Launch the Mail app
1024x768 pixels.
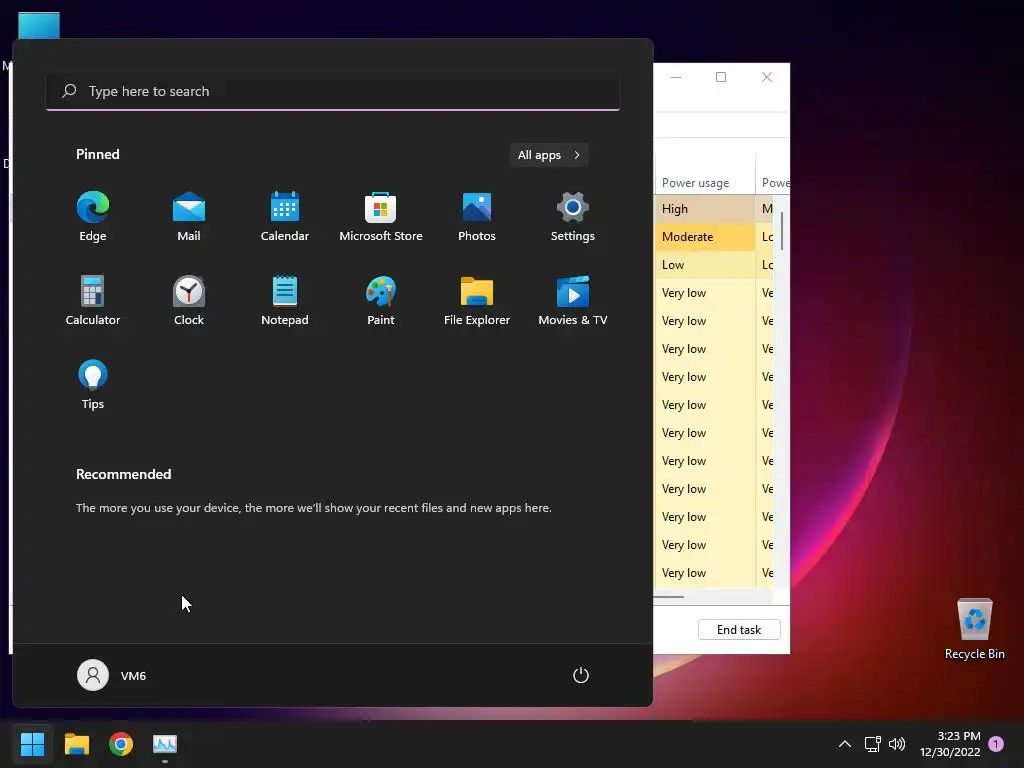tap(189, 217)
